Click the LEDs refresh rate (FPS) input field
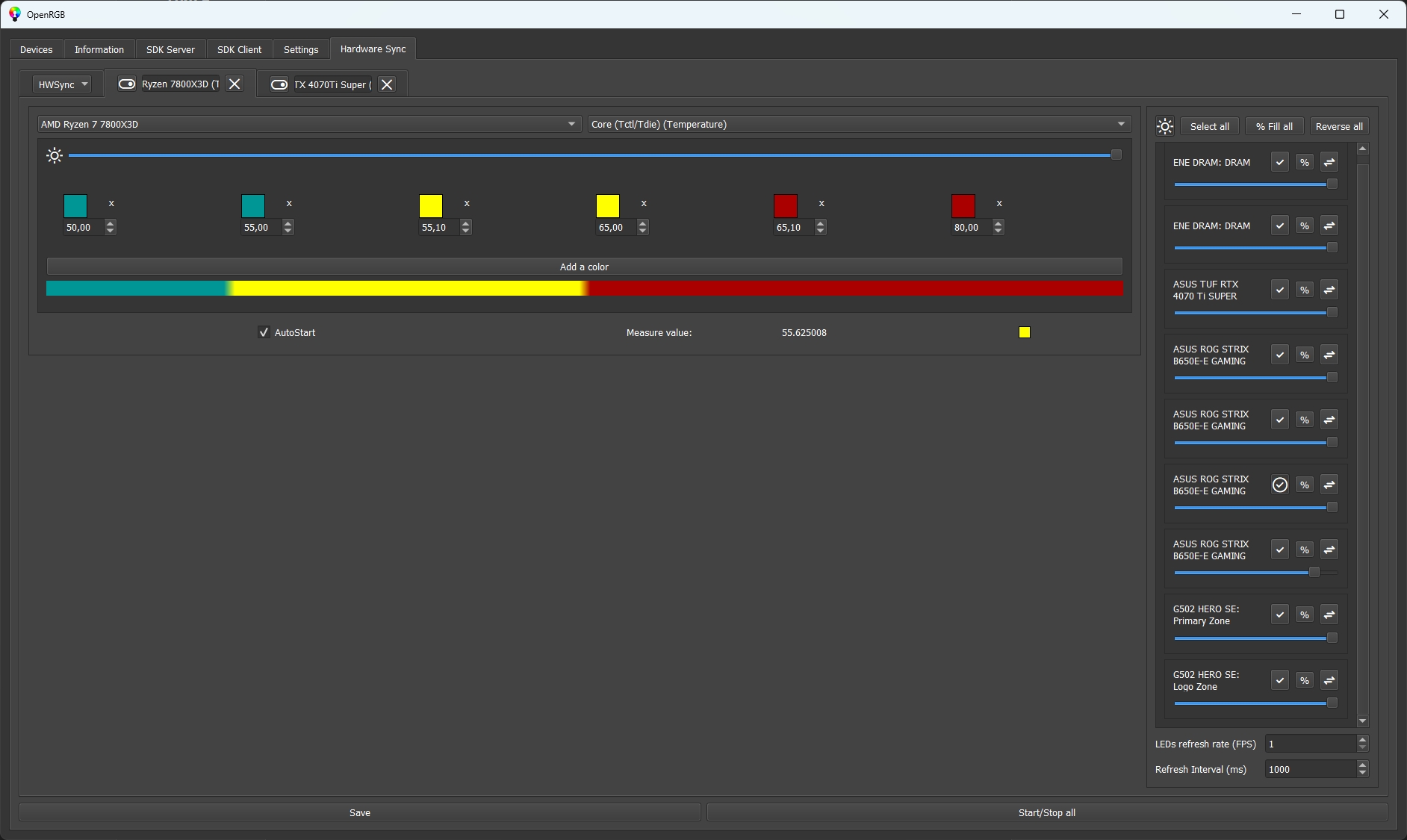Screen dimensions: 1407x840 (x=1311, y=744)
